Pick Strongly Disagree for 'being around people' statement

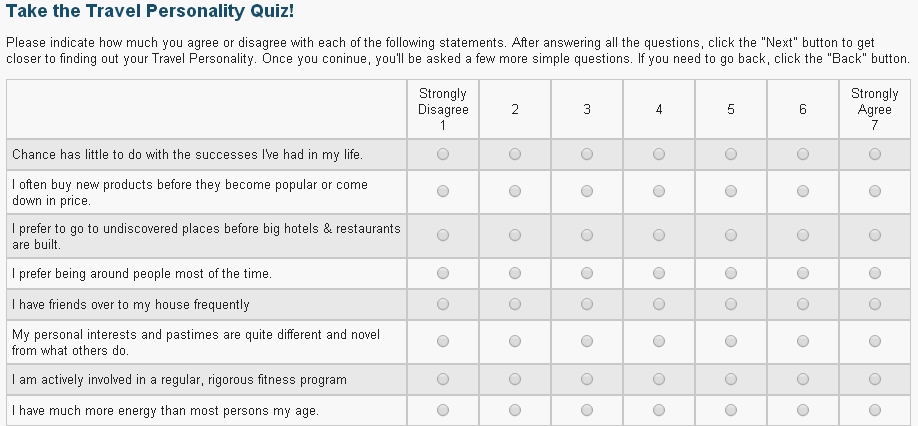443,273
